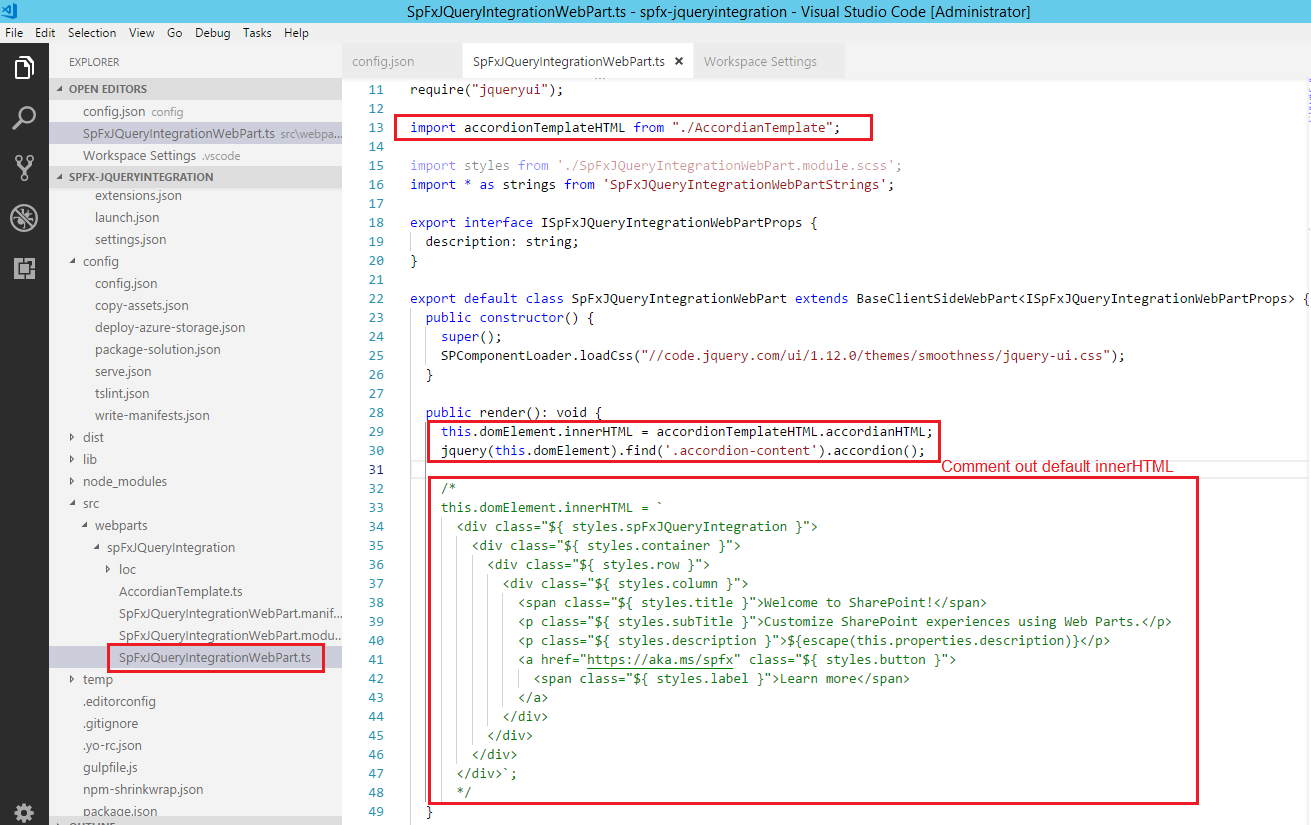Open the Search view icon
This screenshot has height=825, width=1311.
[24, 118]
